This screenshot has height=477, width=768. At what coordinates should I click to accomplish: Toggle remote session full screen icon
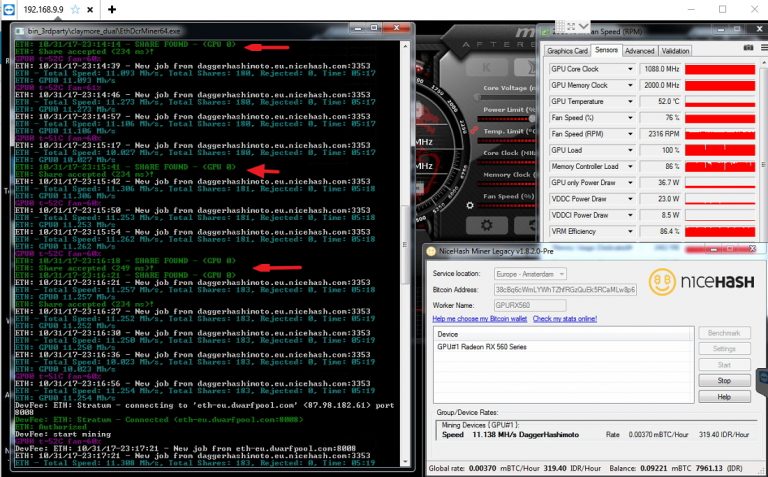pos(571,26)
